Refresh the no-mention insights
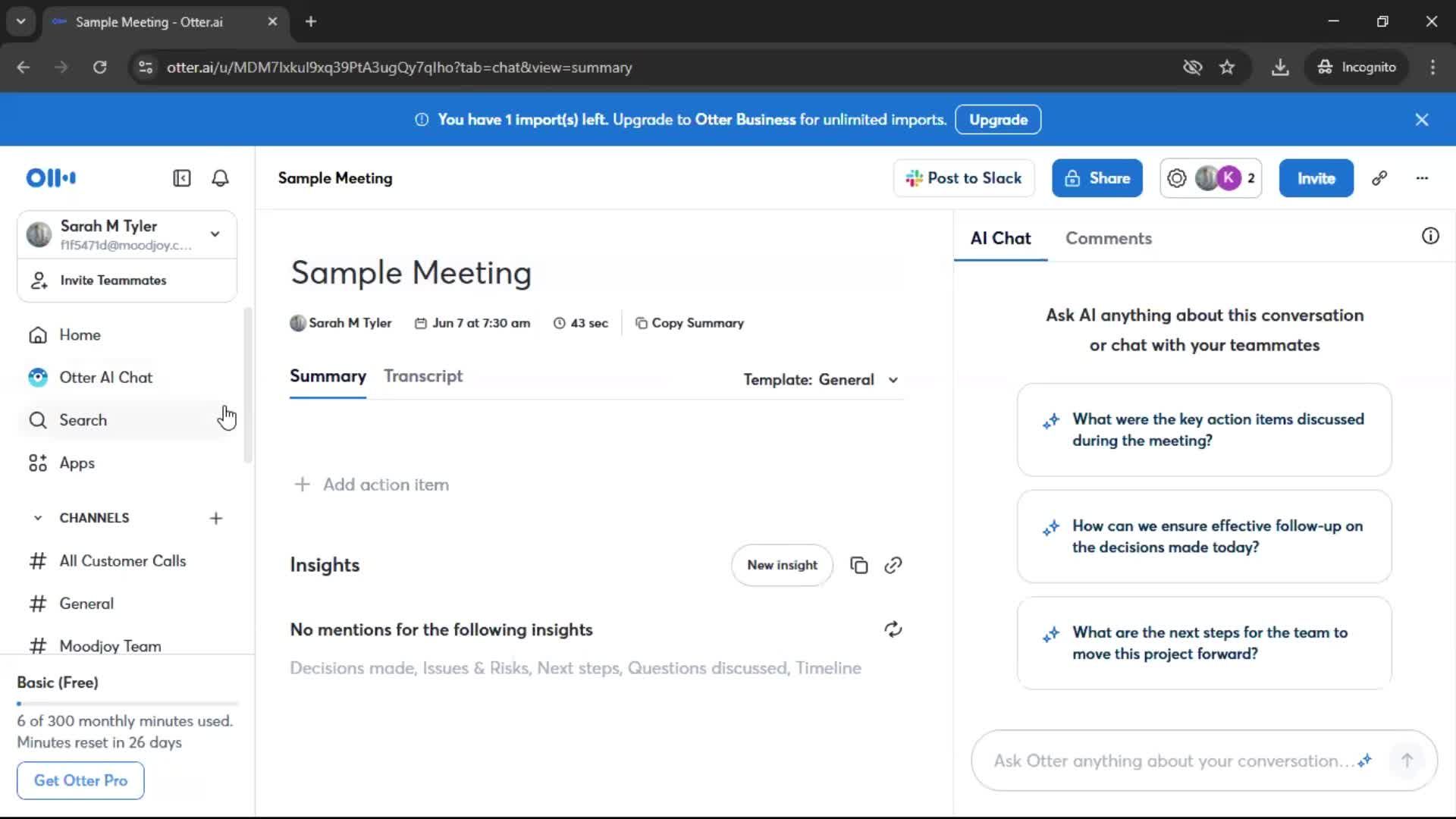The image size is (1456, 819). 893,629
